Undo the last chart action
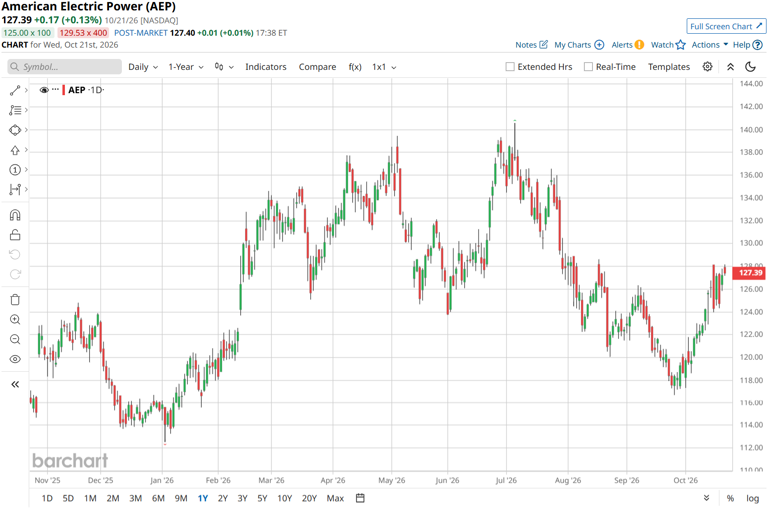This screenshot has height=509, width=768. tap(15, 254)
